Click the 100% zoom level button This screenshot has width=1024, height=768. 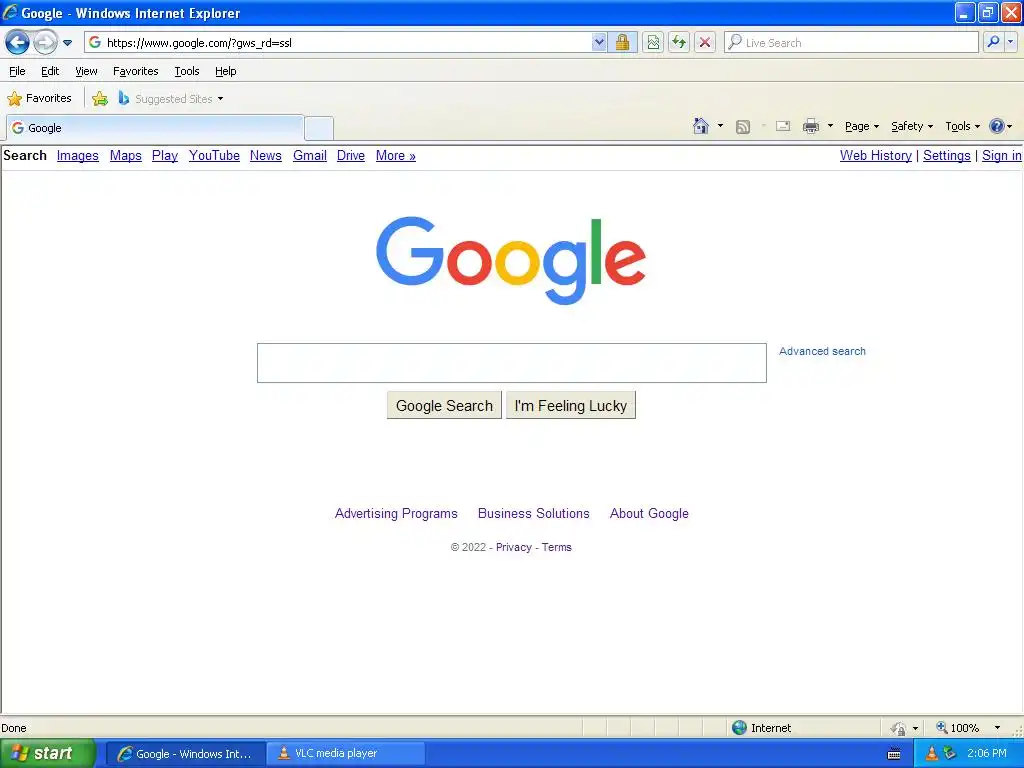click(958, 728)
